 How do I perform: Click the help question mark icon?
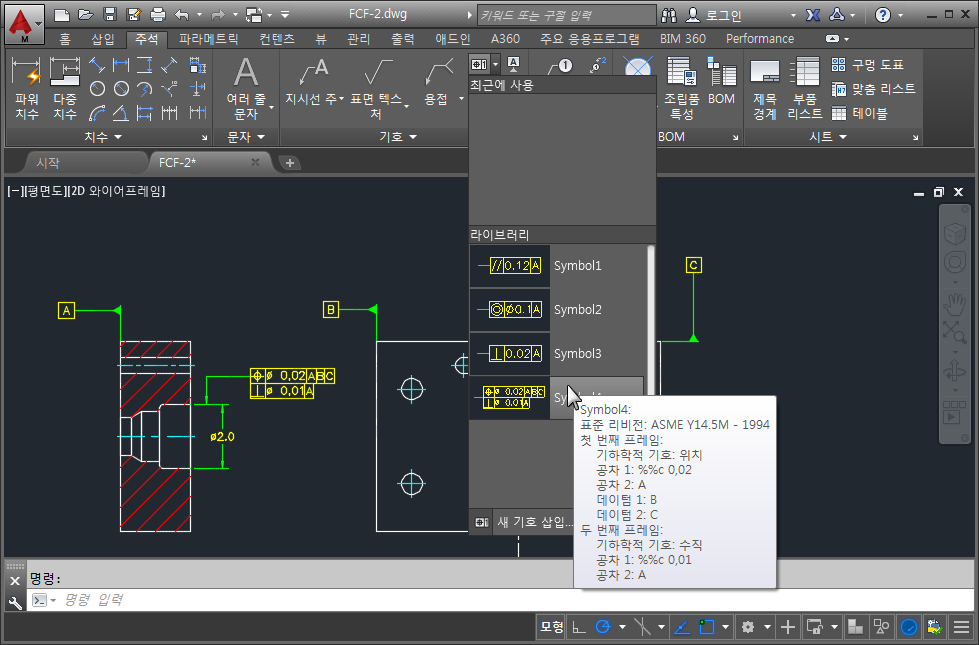(882, 15)
